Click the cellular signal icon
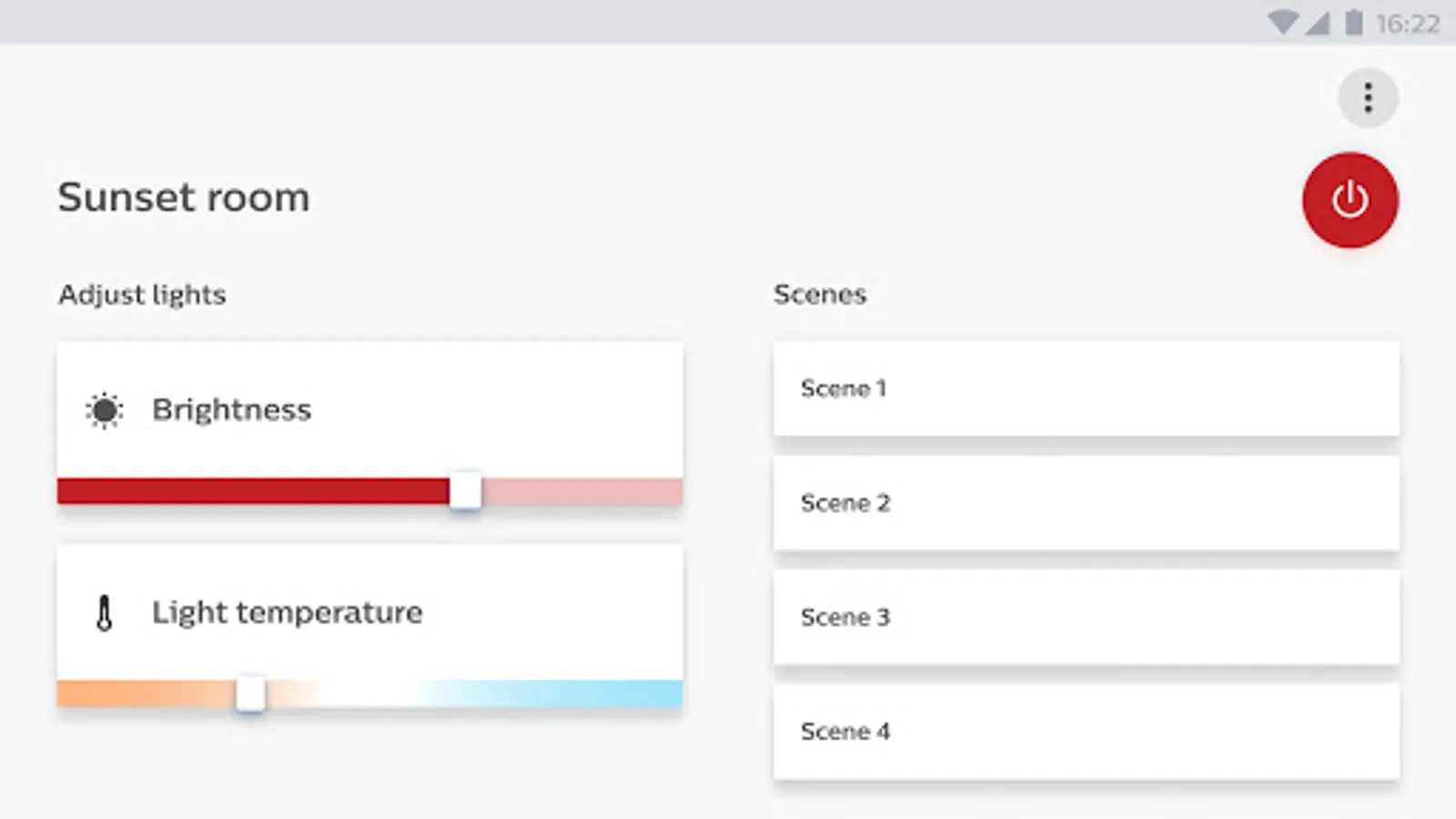The width and height of the screenshot is (1456, 819). pyautogui.click(x=1318, y=23)
